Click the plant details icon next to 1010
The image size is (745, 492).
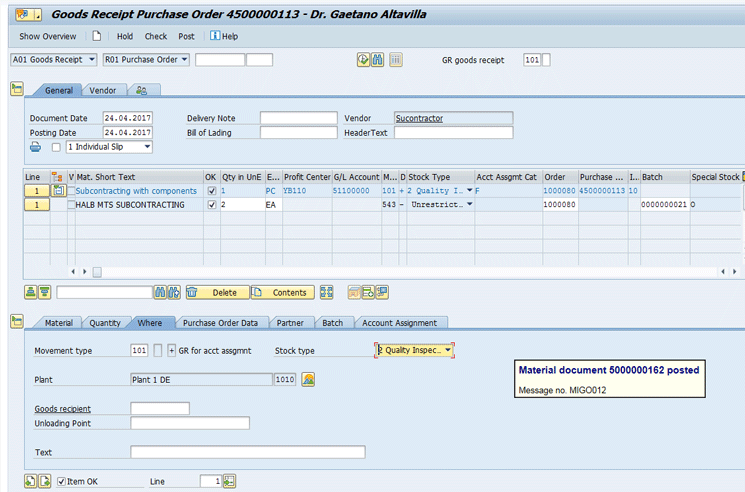(308, 379)
